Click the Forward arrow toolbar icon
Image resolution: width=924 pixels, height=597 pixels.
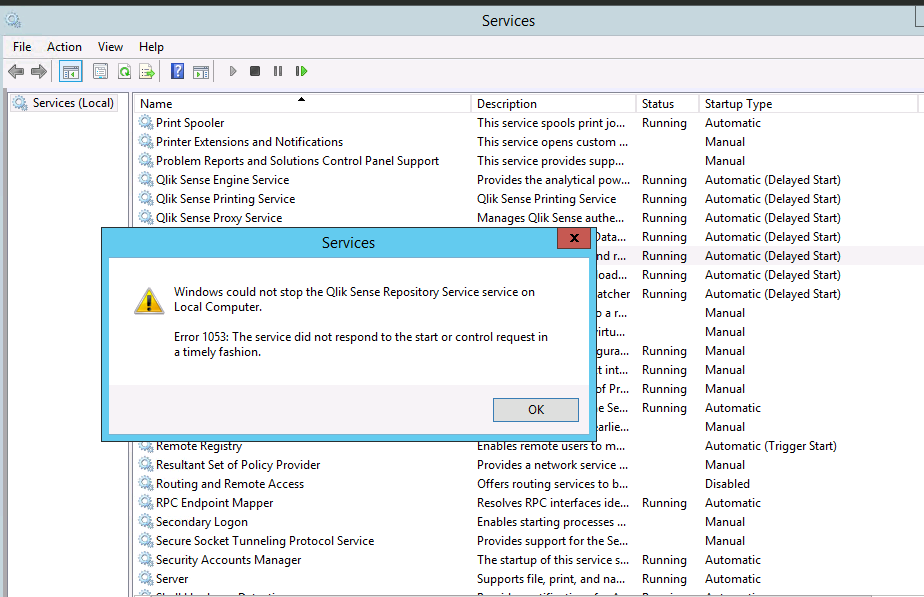click(x=39, y=71)
